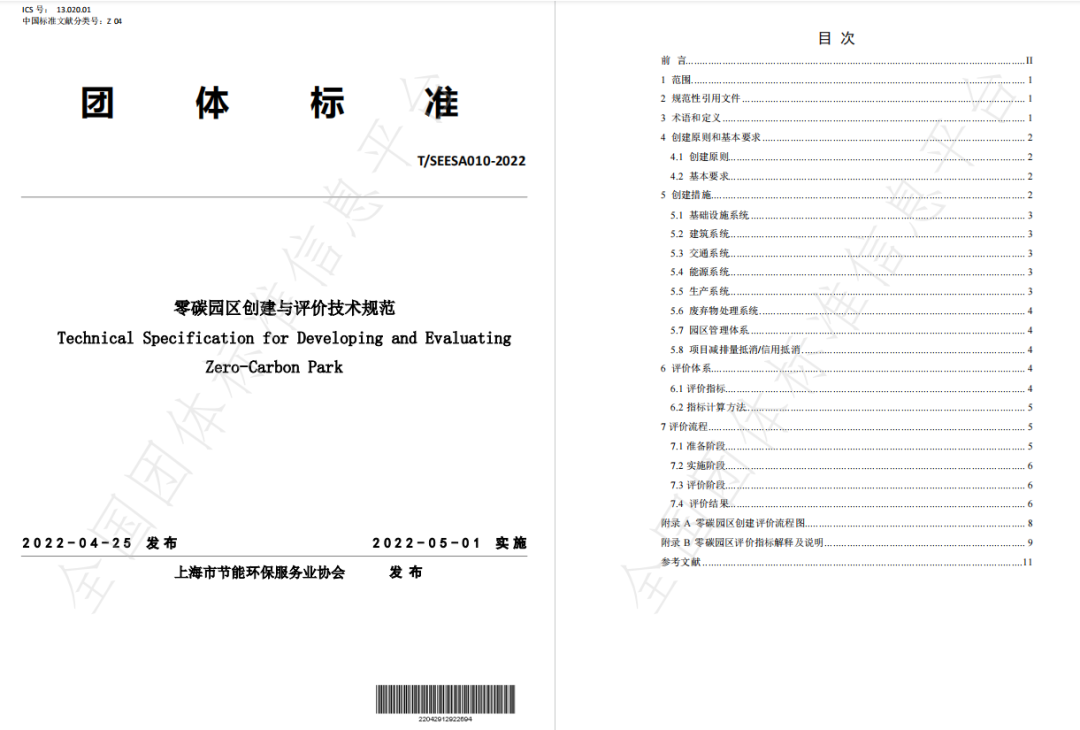Select TOC entry '4.2 基本要求'
1080x730 pixels.
point(851,176)
